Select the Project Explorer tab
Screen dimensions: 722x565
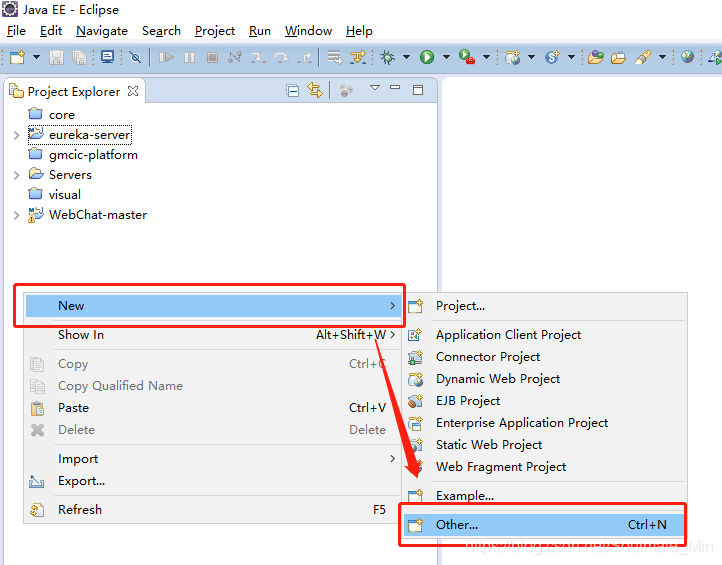coord(74,91)
